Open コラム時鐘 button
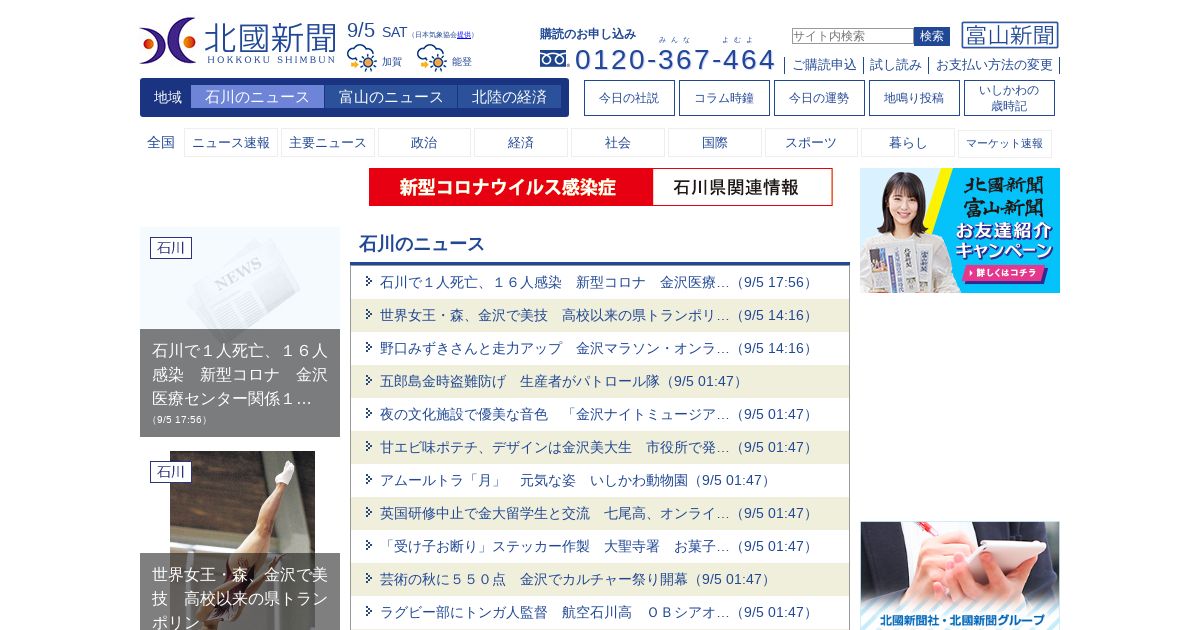1200x630 pixels. pos(724,98)
